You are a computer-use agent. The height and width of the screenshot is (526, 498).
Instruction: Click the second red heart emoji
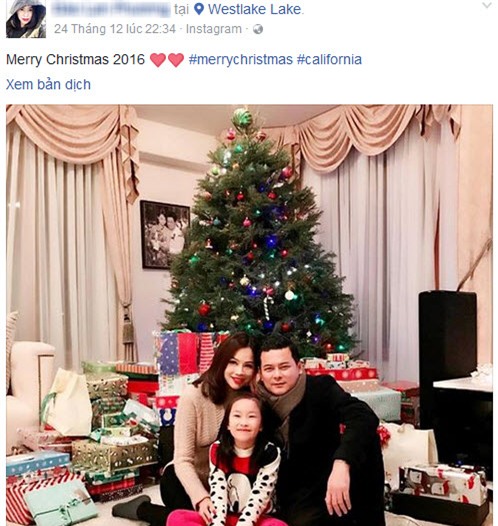click(176, 60)
